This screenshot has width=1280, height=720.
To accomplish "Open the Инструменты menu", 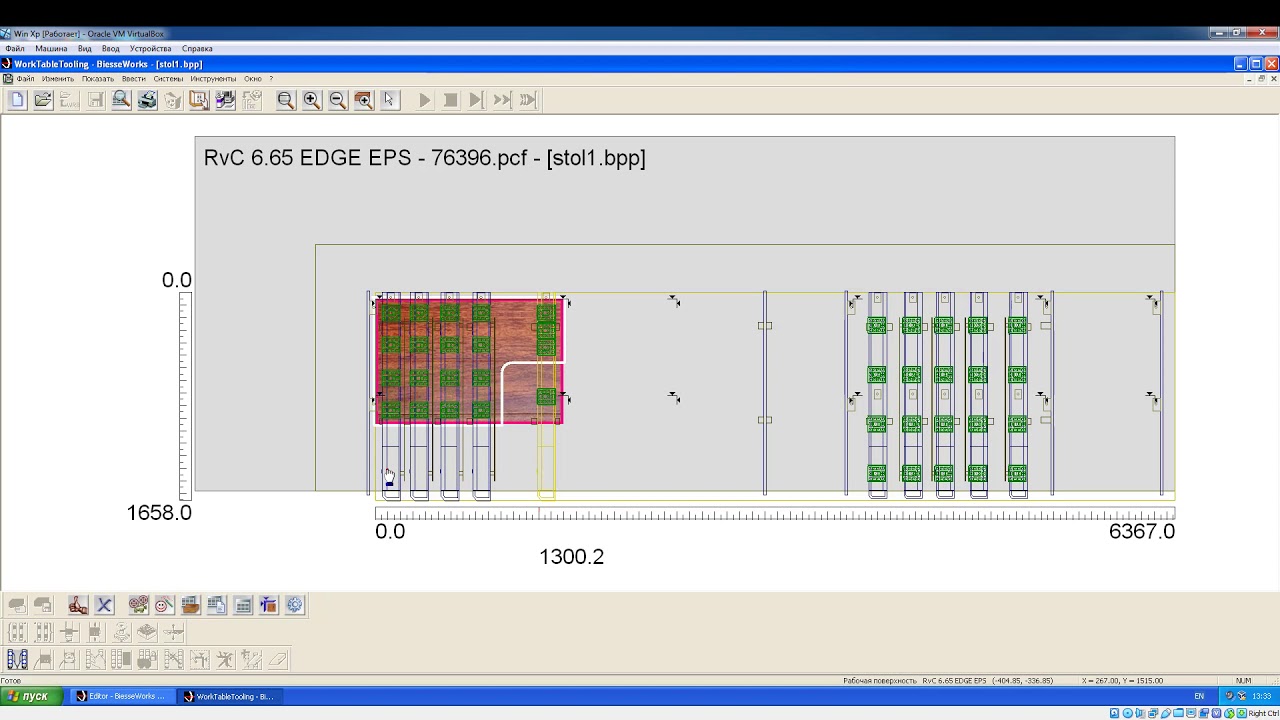I will 213,79.
